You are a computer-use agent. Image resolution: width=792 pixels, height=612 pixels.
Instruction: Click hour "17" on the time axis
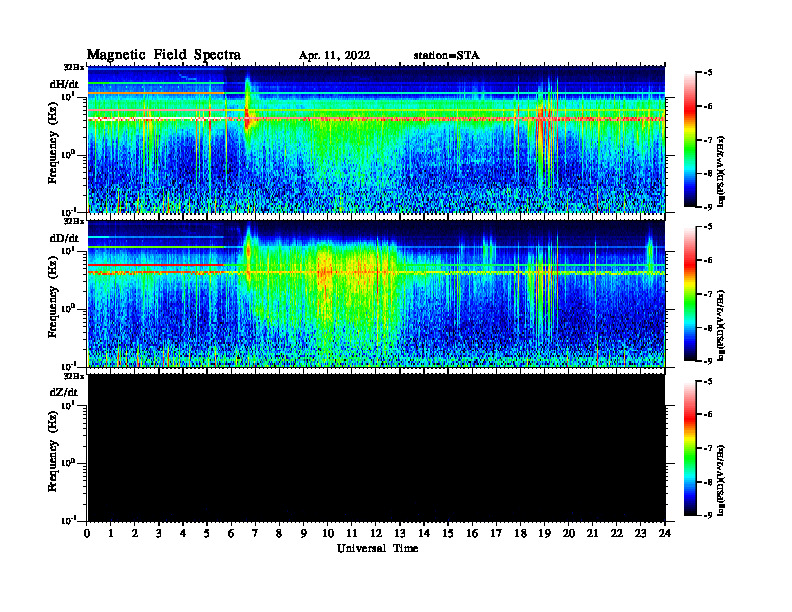point(496,534)
